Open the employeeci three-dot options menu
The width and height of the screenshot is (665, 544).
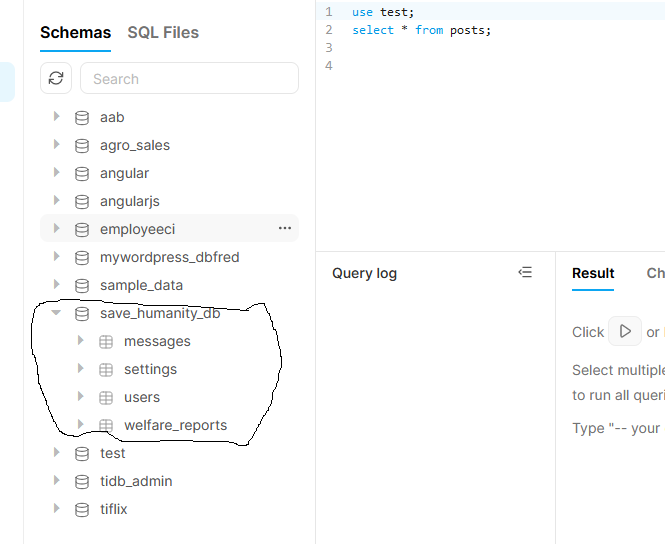[x=285, y=229]
